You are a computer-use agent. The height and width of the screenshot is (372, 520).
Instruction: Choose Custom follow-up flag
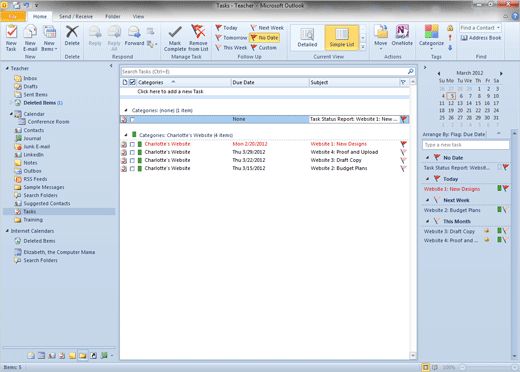click(264, 48)
